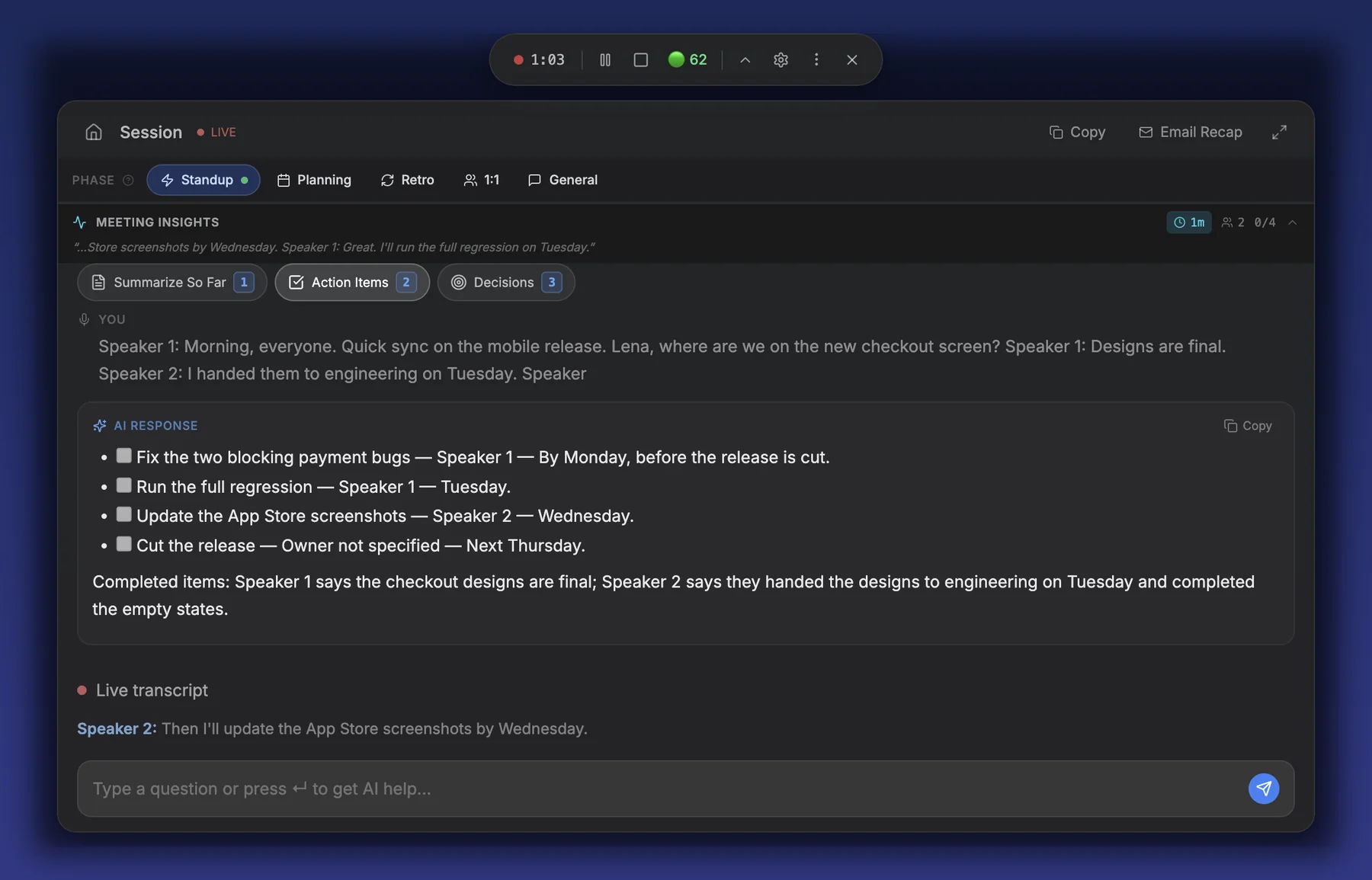The width and height of the screenshot is (1372, 880).
Task: Click the Decisions quick prompt
Action: 506,282
